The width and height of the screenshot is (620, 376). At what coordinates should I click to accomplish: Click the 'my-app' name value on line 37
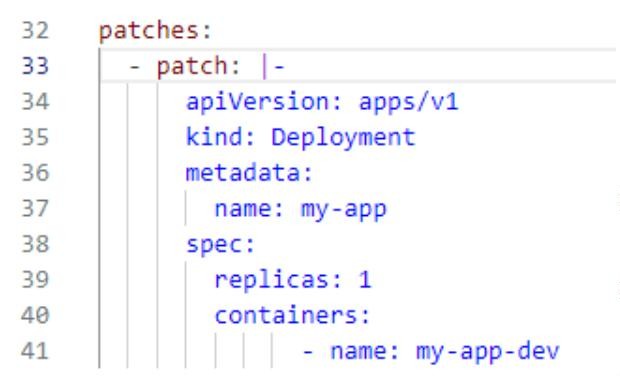pyautogui.click(x=344, y=209)
